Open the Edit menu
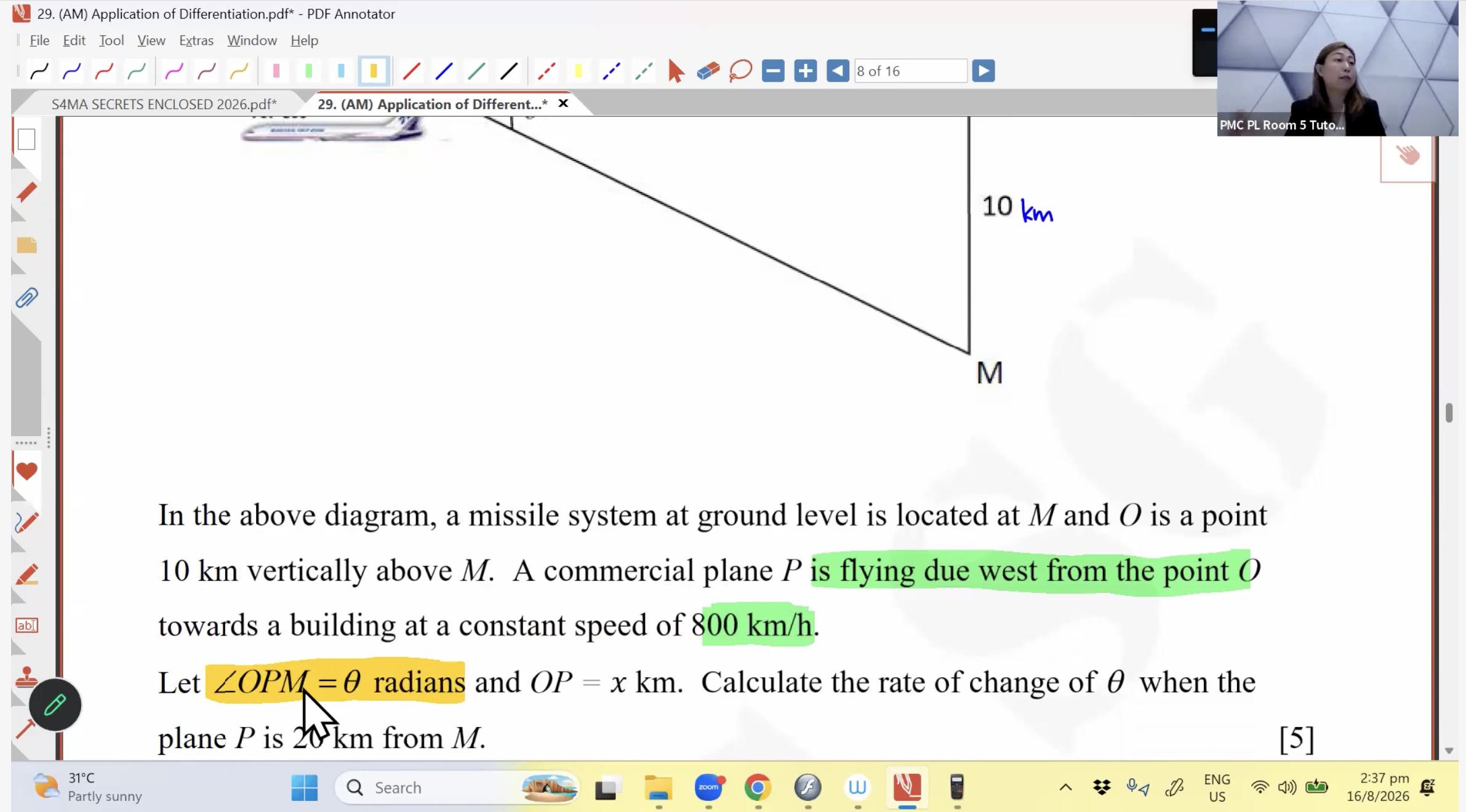This screenshot has height=812, width=1466. 74,41
